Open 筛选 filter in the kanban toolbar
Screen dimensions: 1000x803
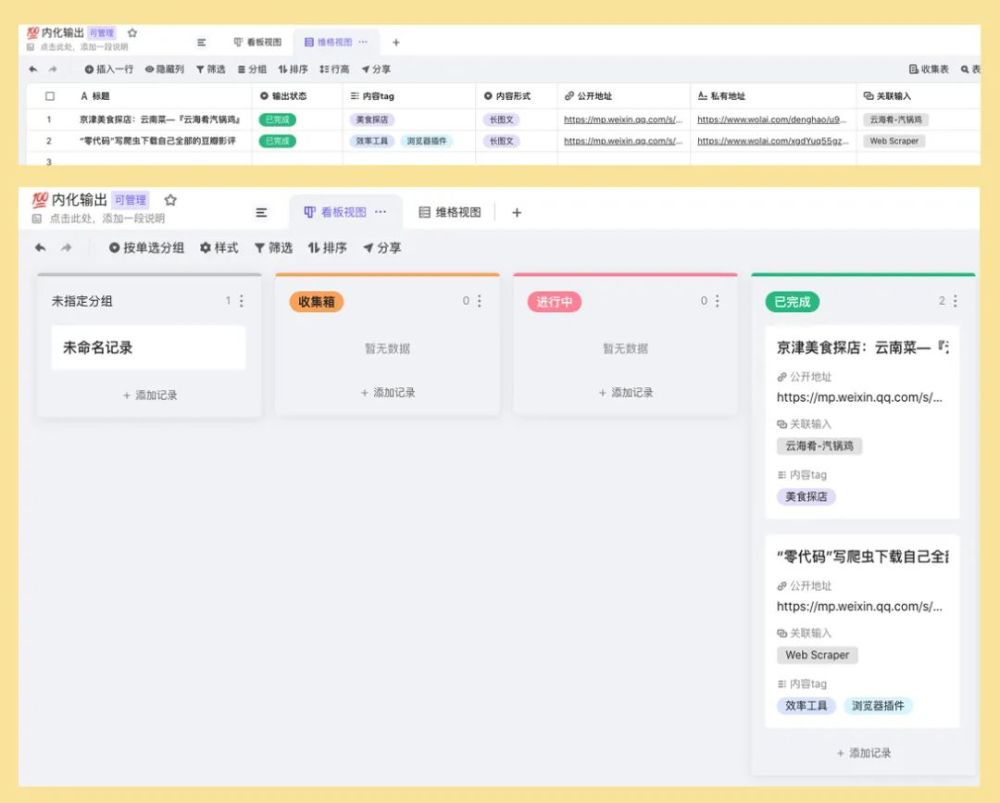273,247
